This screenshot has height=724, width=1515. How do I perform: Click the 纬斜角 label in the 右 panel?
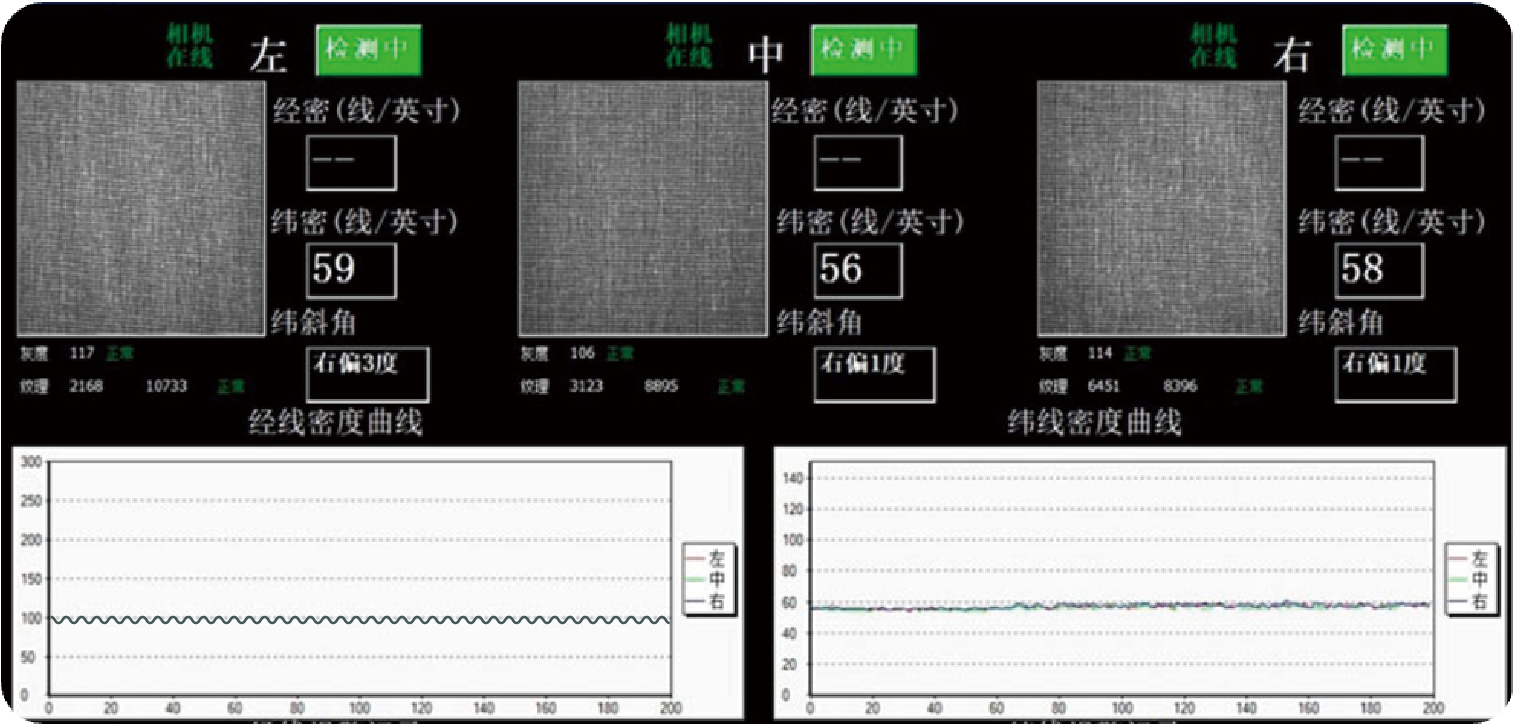coord(1341,323)
